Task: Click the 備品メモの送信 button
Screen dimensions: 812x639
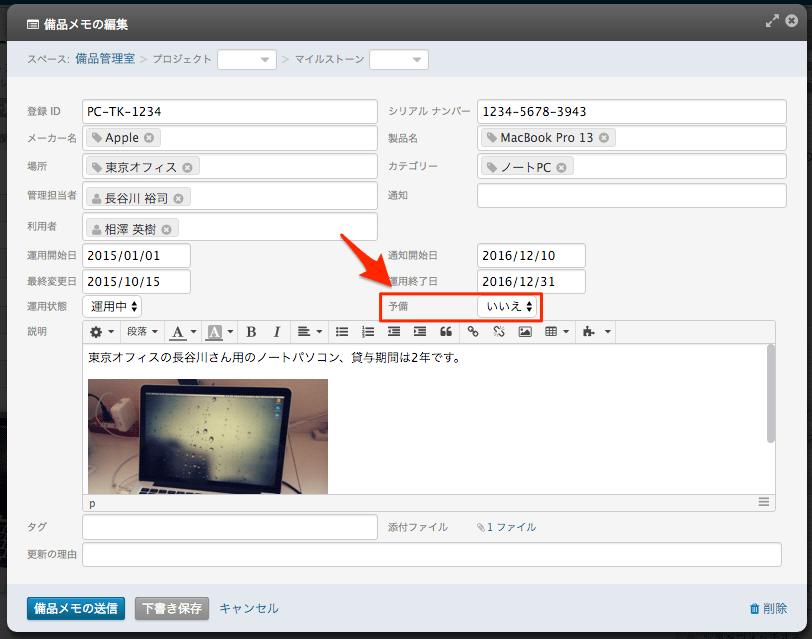Action: 76,608
